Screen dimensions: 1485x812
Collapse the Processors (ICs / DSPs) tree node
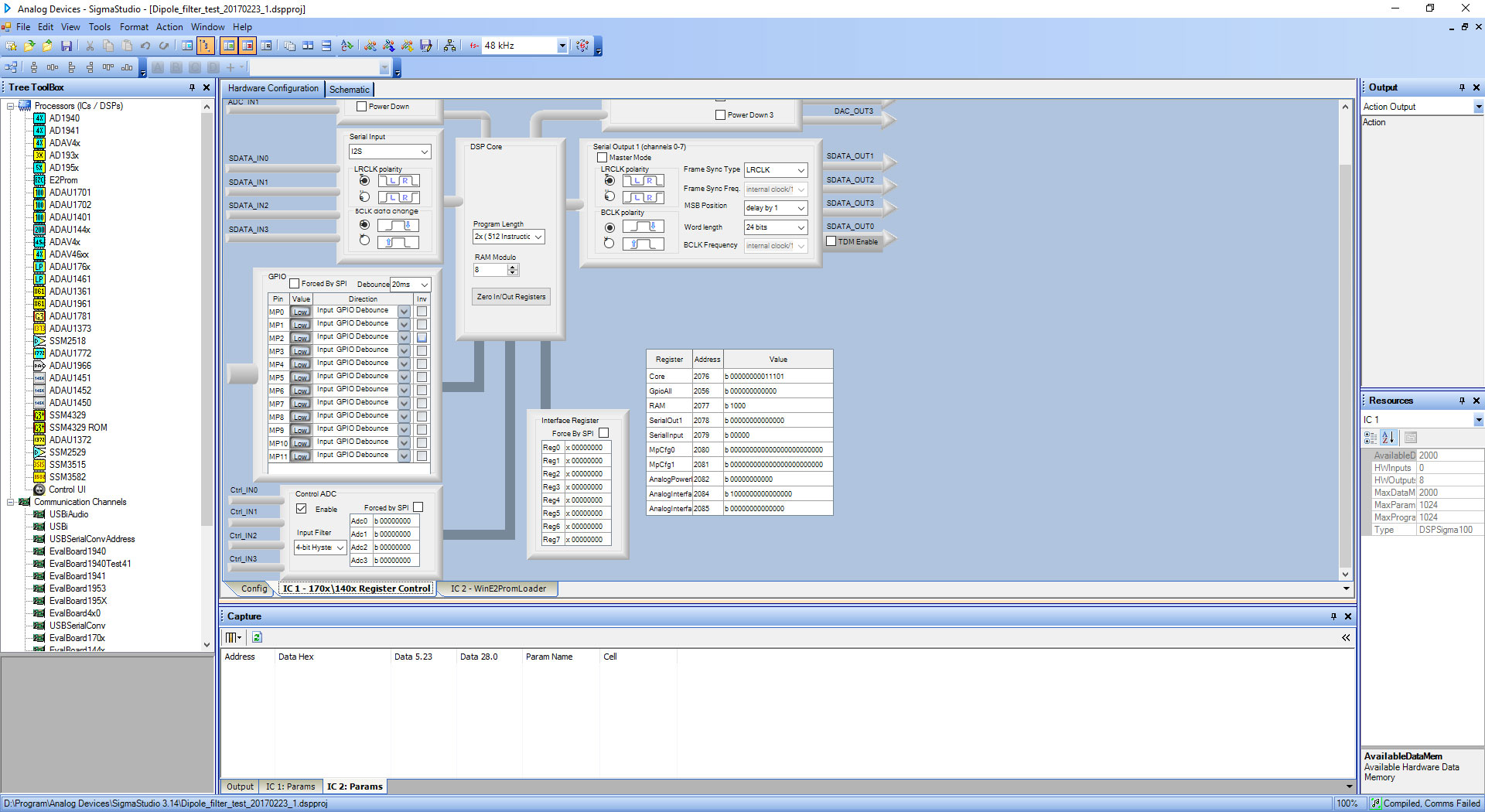pos(11,106)
